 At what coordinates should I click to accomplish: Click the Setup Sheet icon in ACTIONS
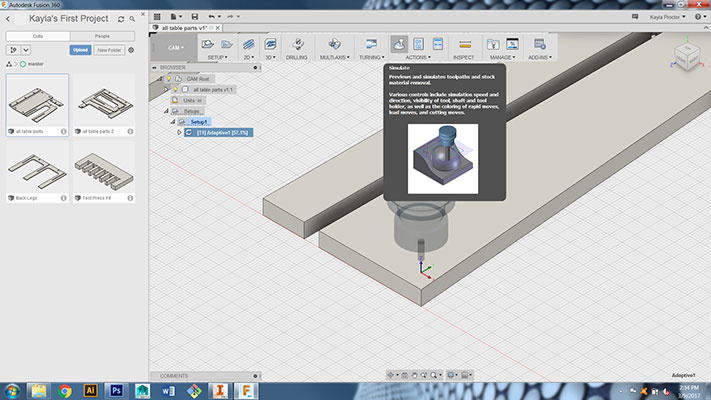[438, 44]
